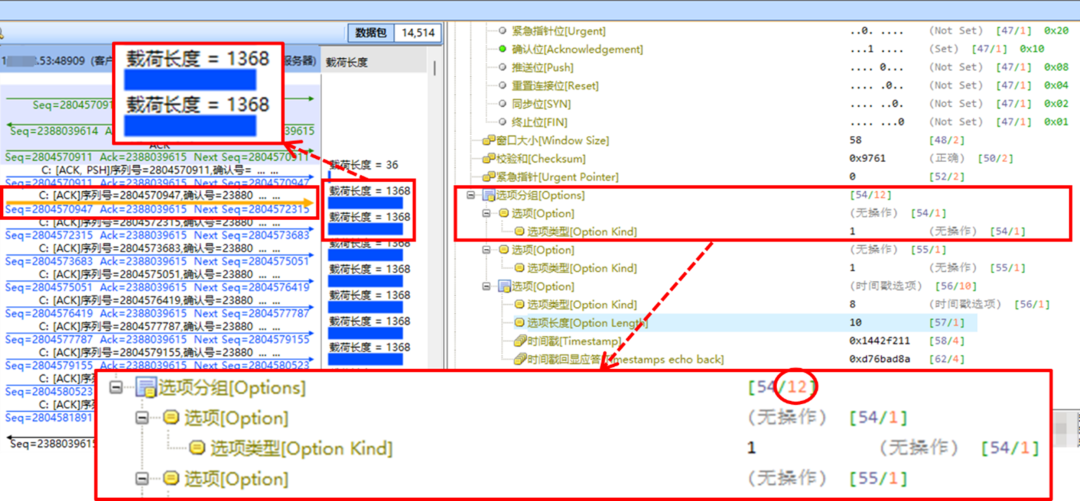This screenshot has height=501, width=1080.
Task: Click the 推送位[Push] flag bullet icon
Action: [502, 68]
